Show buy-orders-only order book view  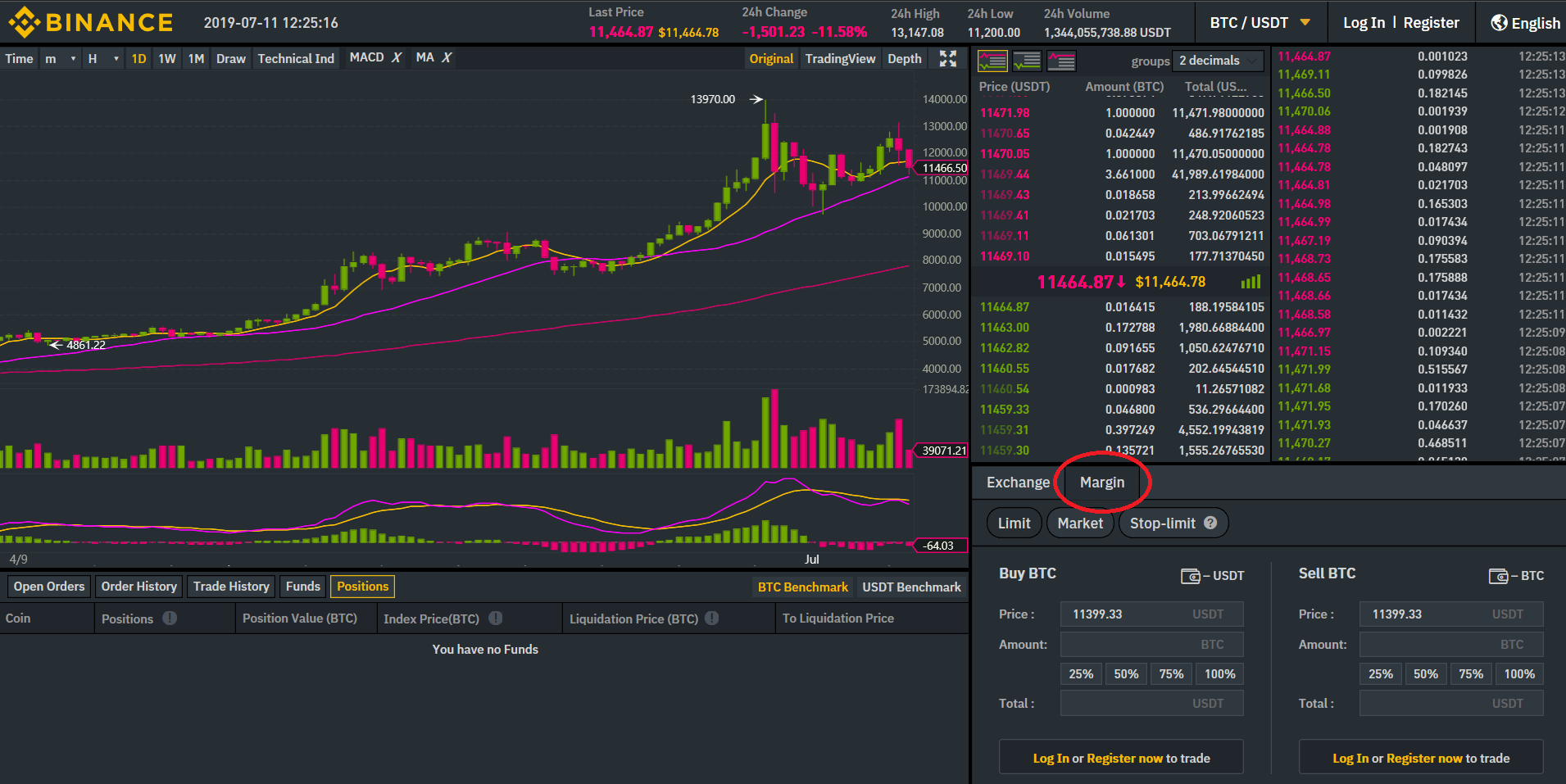(x=1027, y=61)
